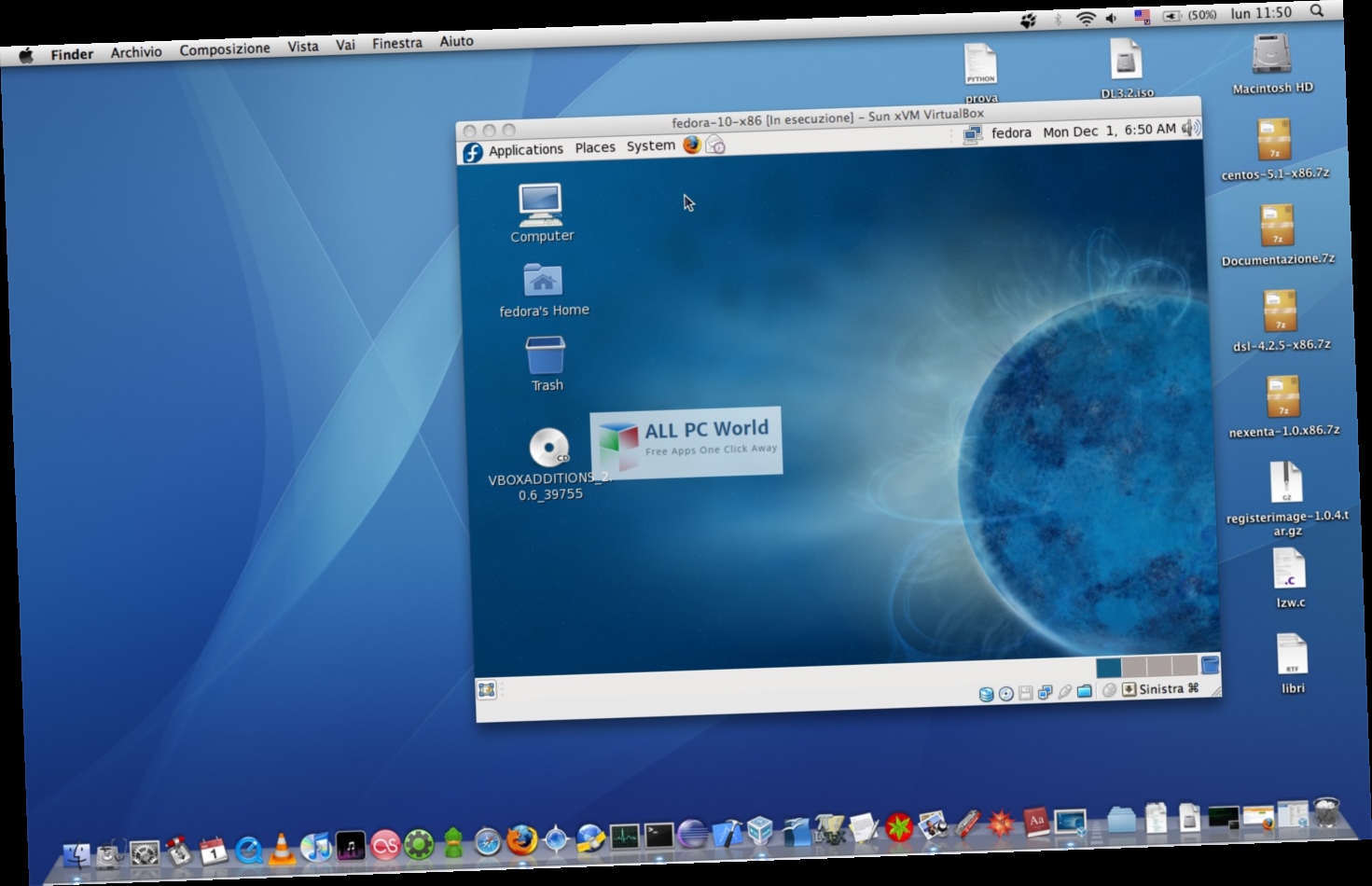The height and width of the screenshot is (886, 1372).
Task: Click the Wi-Fi status icon in menu bar
Action: click(x=1085, y=19)
